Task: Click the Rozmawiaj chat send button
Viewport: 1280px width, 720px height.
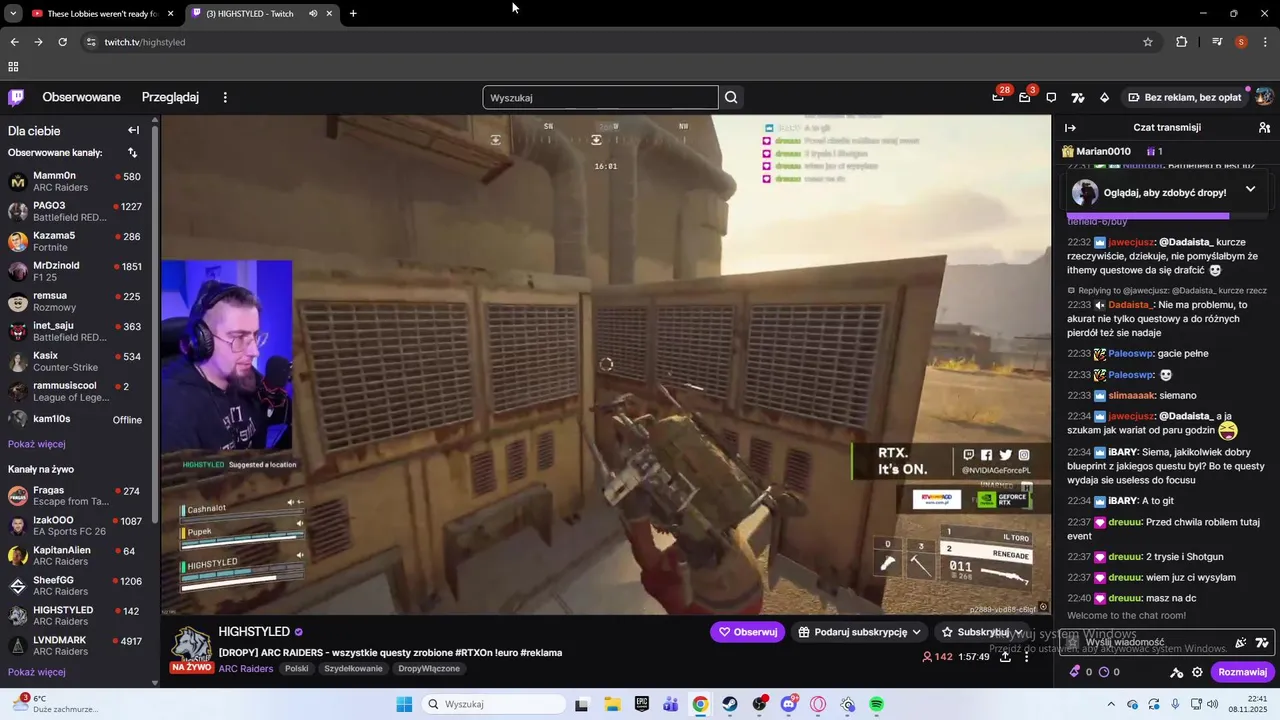Action: (1242, 672)
